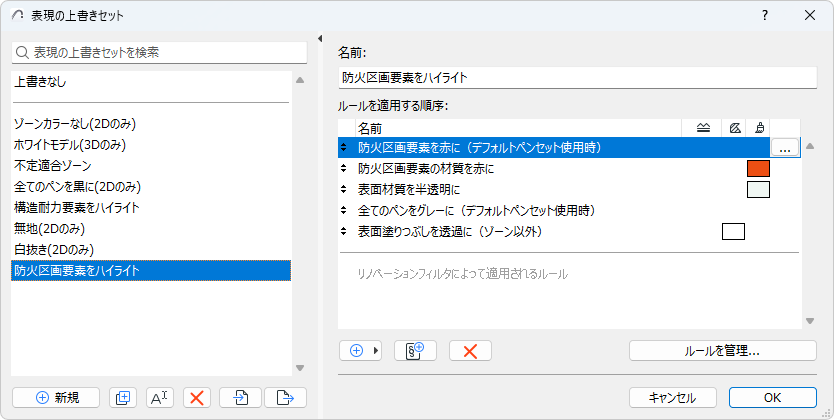Click the orange-red surface color swatch
The width and height of the screenshot is (834, 420).
pyautogui.click(x=757, y=169)
